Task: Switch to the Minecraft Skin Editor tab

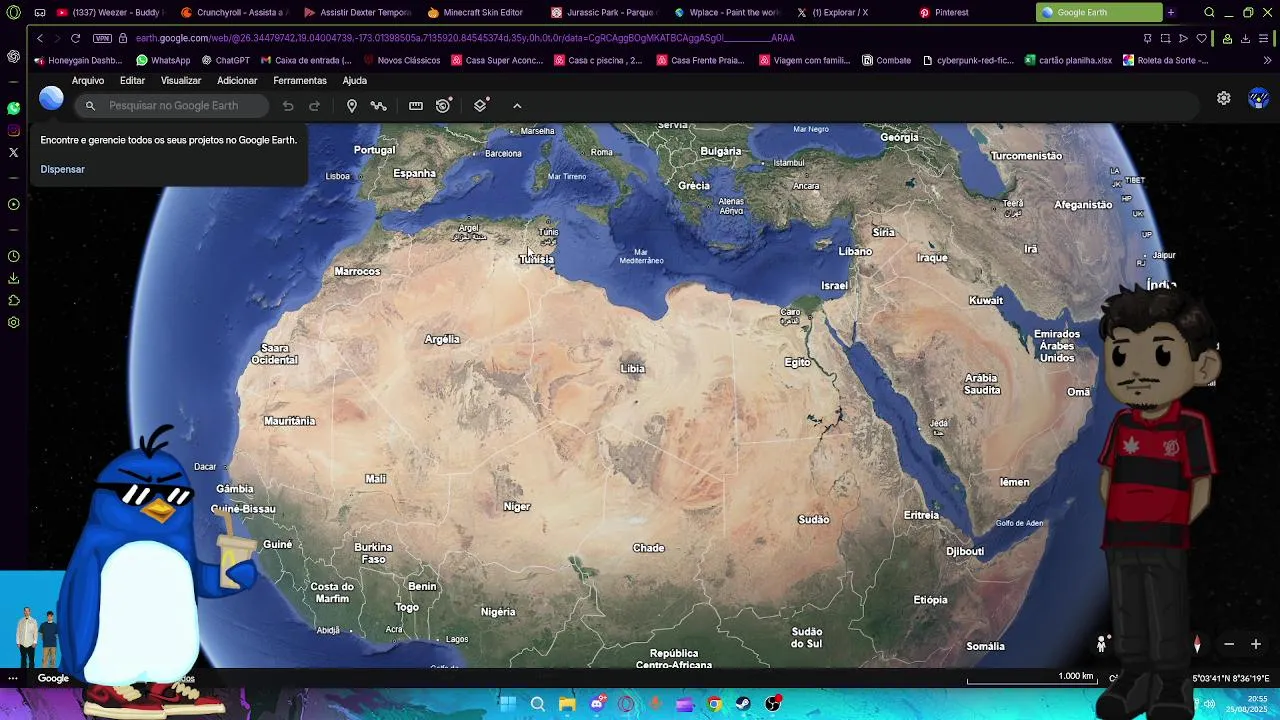Action: coord(480,12)
